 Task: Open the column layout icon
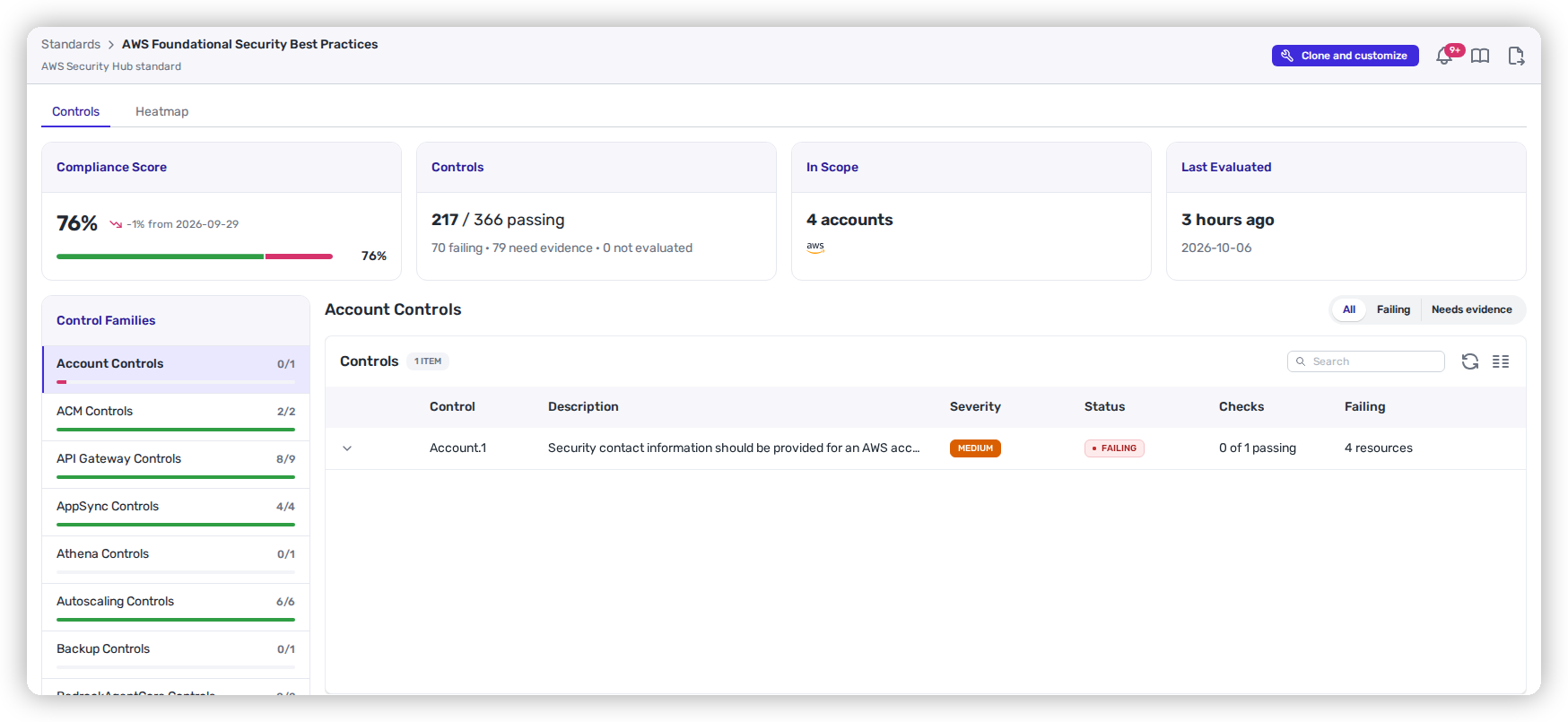1501,361
